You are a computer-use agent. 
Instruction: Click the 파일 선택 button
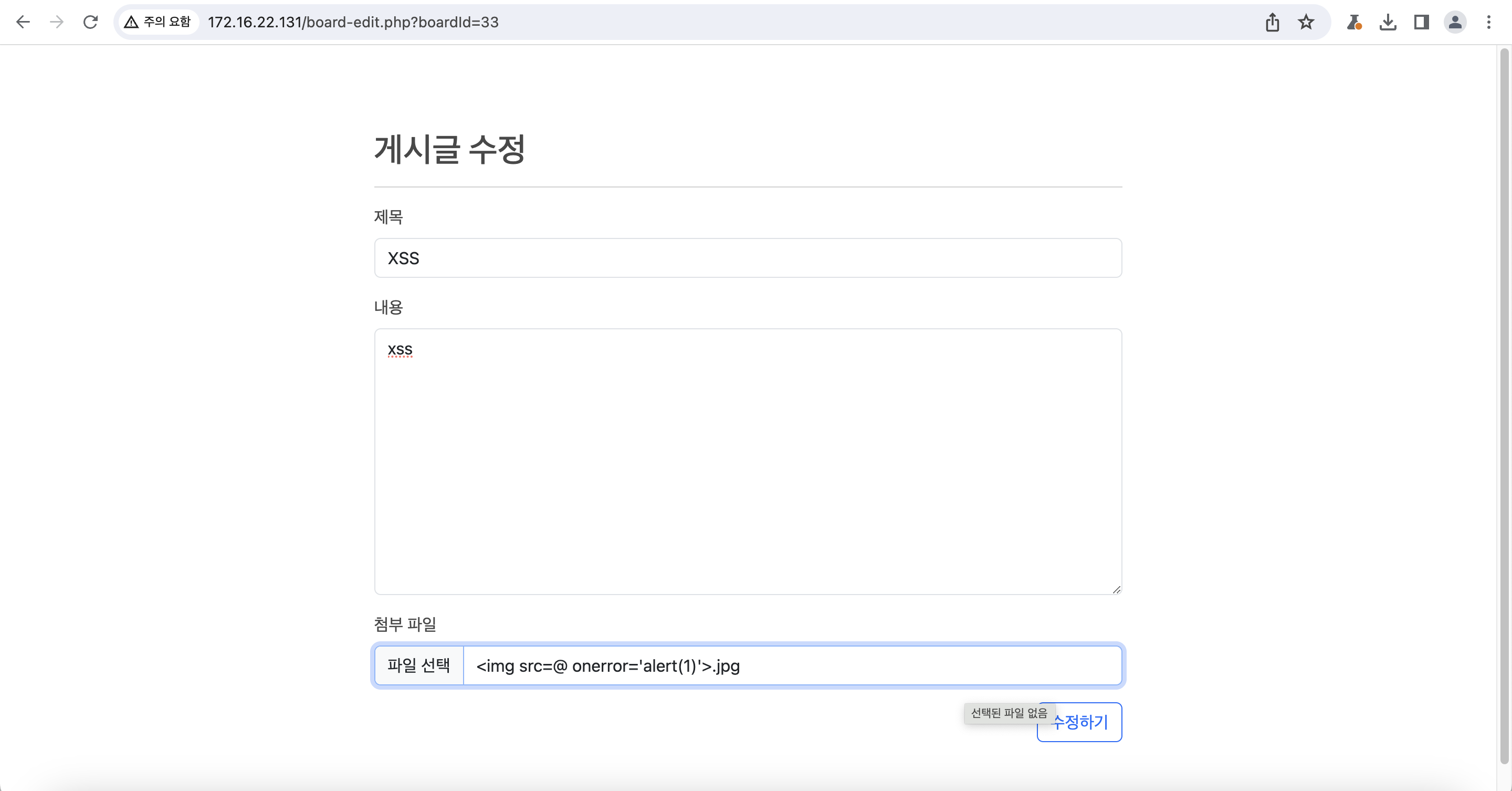pyautogui.click(x=419, y=665)
